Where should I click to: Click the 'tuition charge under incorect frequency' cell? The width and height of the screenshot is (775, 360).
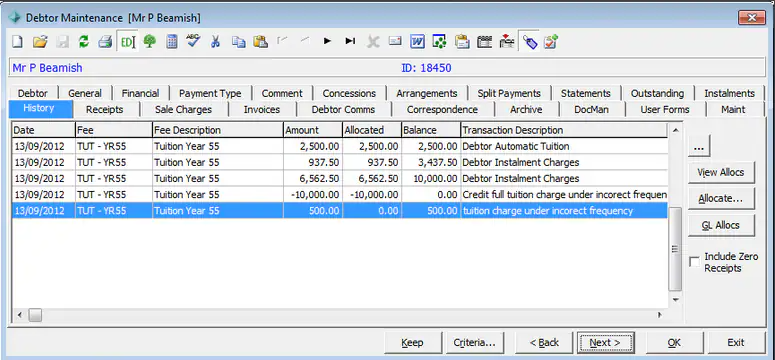tap(564, 211)
